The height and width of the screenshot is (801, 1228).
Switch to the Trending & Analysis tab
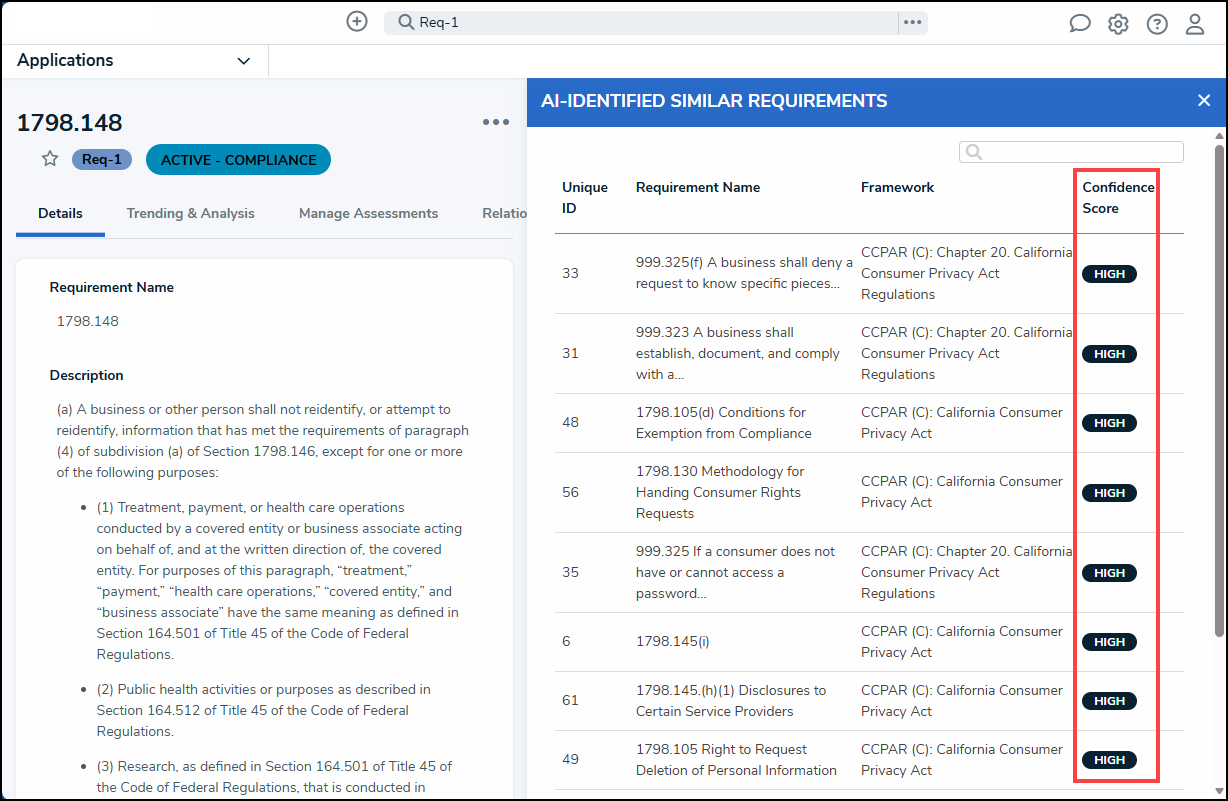[x=190, y=213]
